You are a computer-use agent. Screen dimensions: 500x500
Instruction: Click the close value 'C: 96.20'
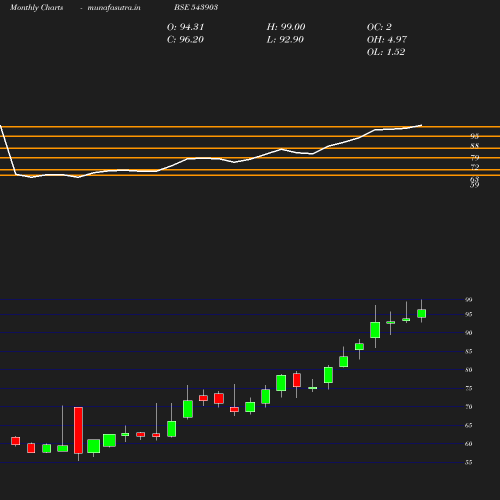185,40
